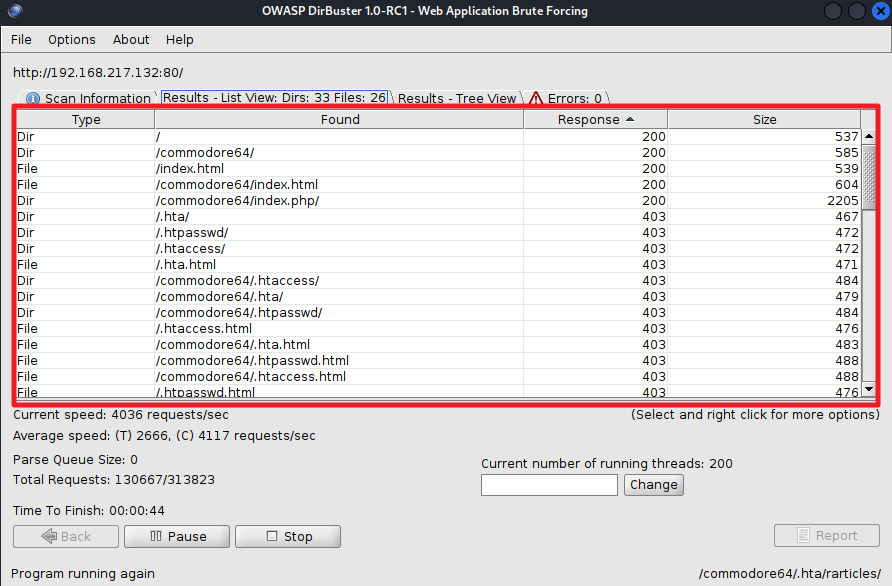892x586 pixels.
Task: Click the DirBuster app icon in title bar
Action: [15, 11]
